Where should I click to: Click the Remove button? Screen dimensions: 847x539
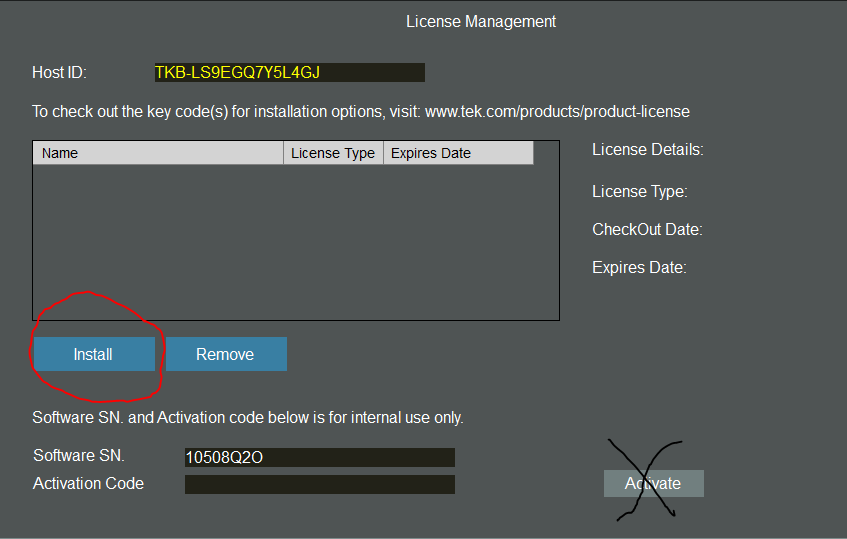226,354
